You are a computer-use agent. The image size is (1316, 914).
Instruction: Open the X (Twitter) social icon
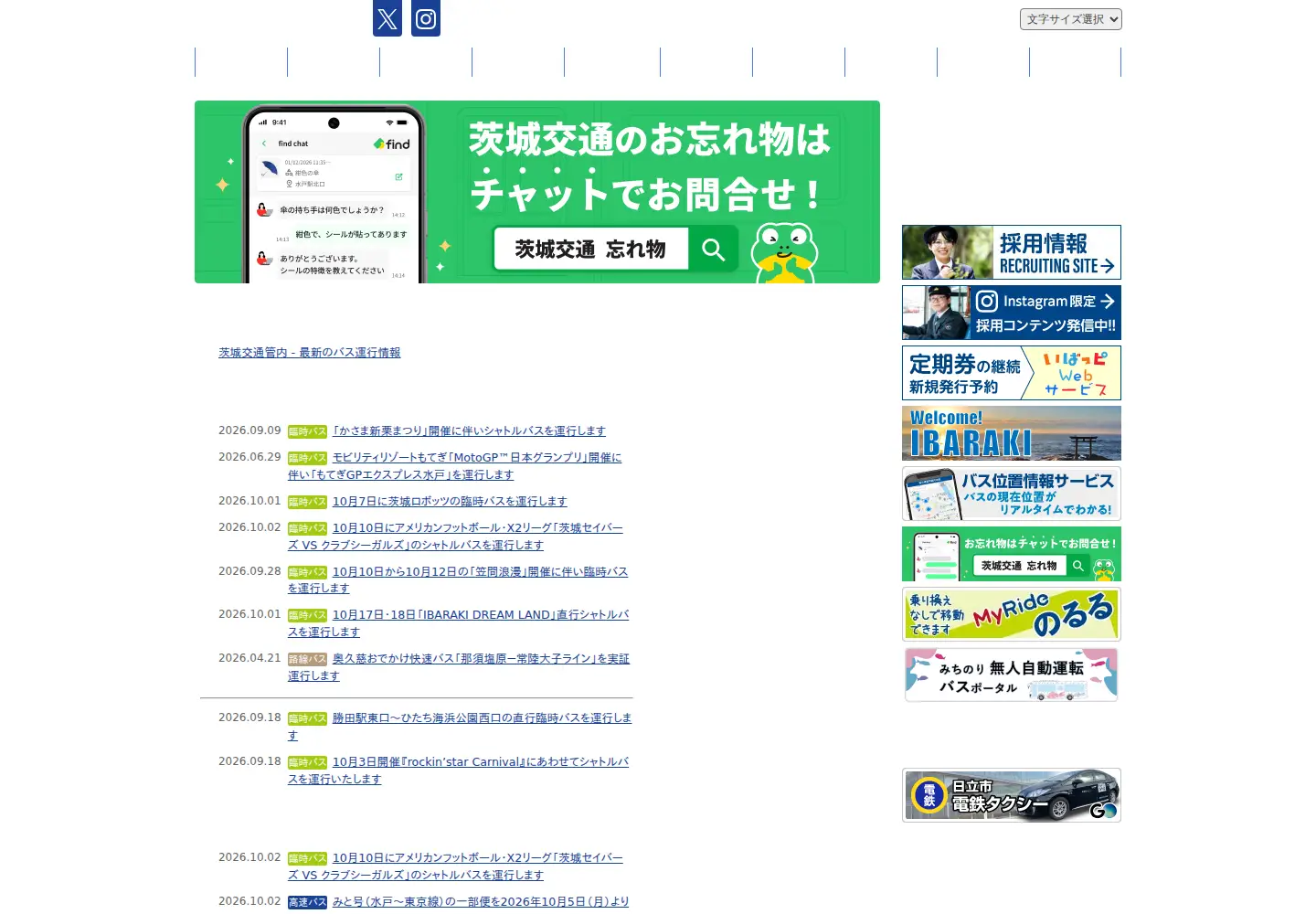click(387, 18)
